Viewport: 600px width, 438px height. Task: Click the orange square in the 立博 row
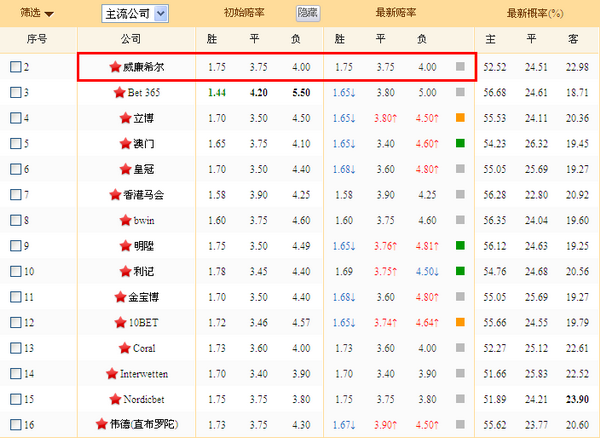click(460, 118)
